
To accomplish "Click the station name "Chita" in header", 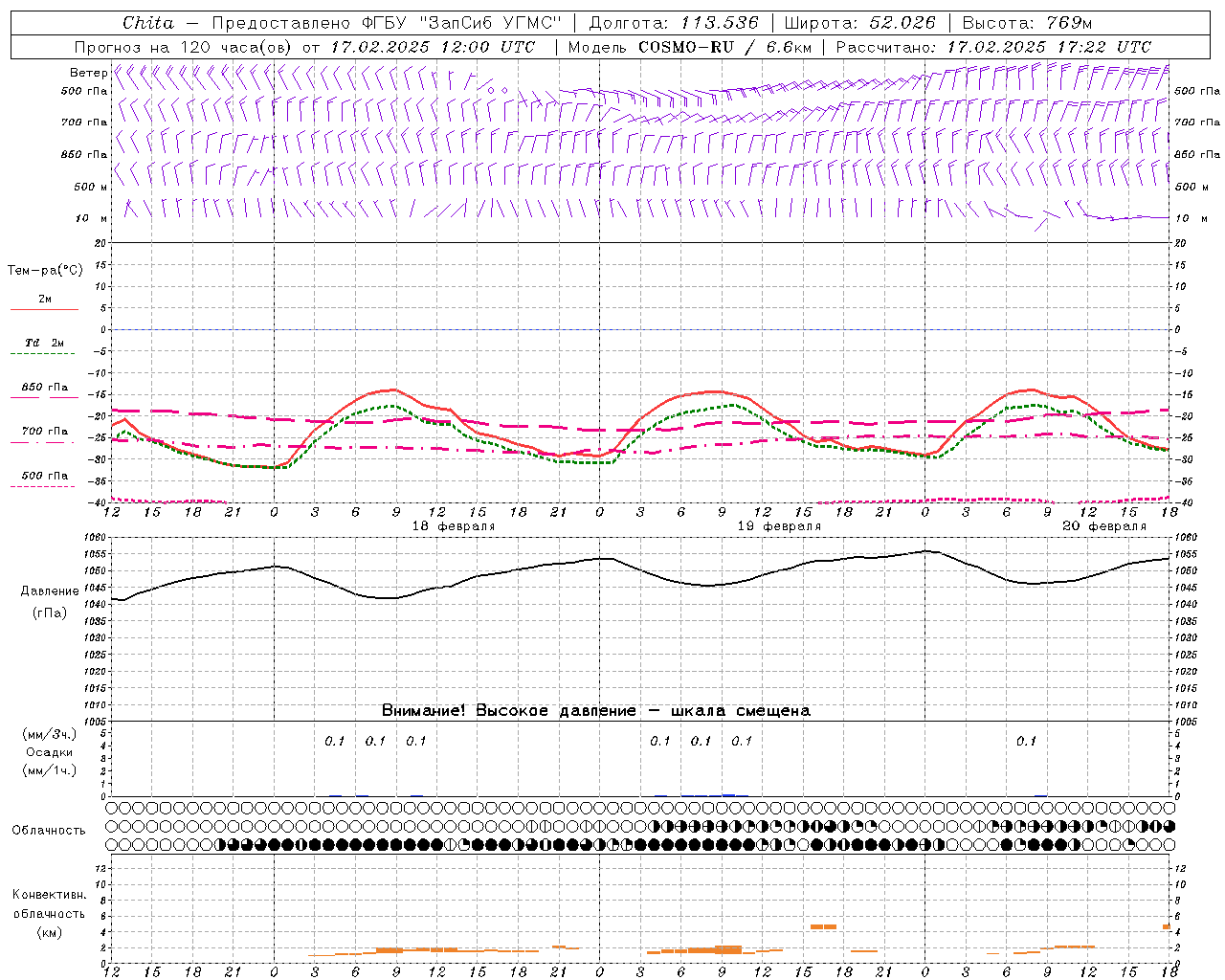I will (x=148, y=23).
